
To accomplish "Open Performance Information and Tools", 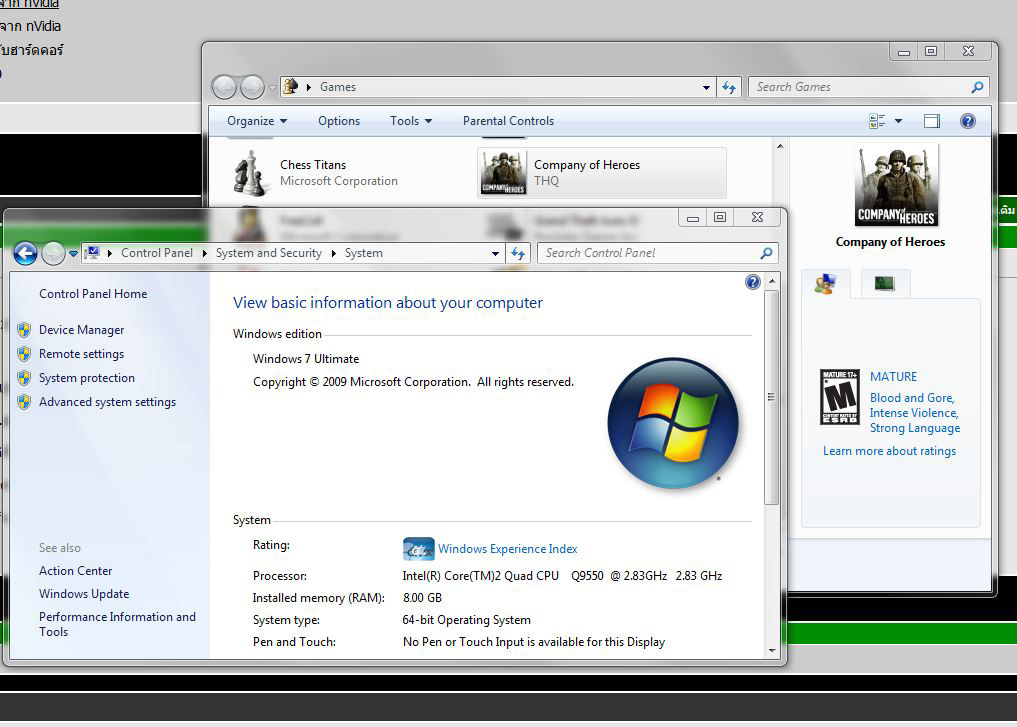I will 117,624.
